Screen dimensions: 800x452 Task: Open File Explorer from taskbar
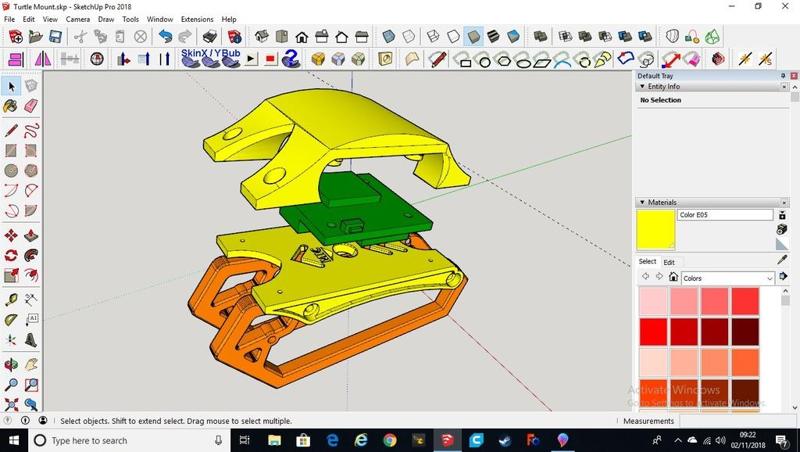coord(274,440)
